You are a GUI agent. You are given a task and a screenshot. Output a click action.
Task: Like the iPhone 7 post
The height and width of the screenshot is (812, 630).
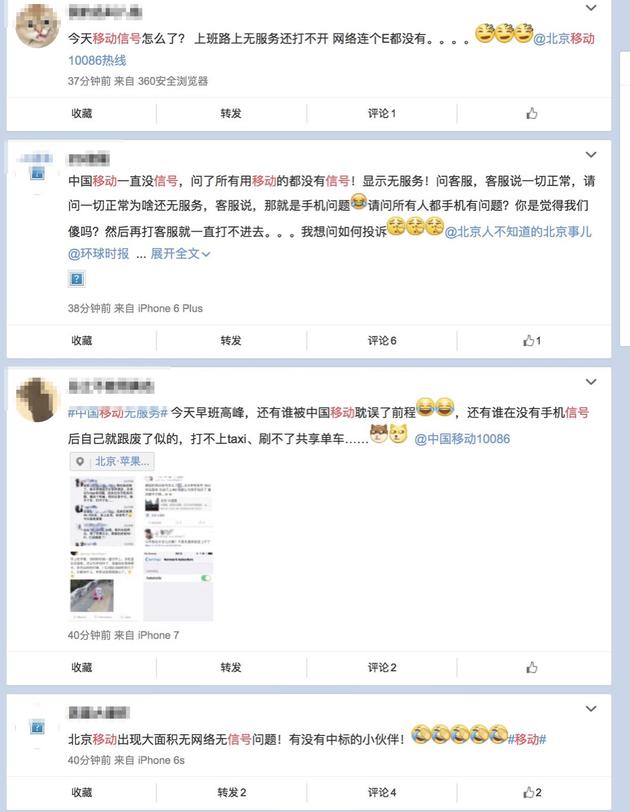(x=532, y=667)
